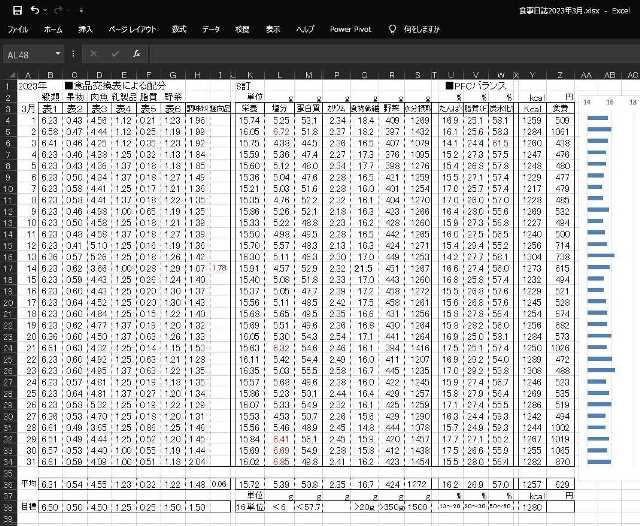Select column Z header
Viewport: 640px width, 526px height.
point(560,75)
